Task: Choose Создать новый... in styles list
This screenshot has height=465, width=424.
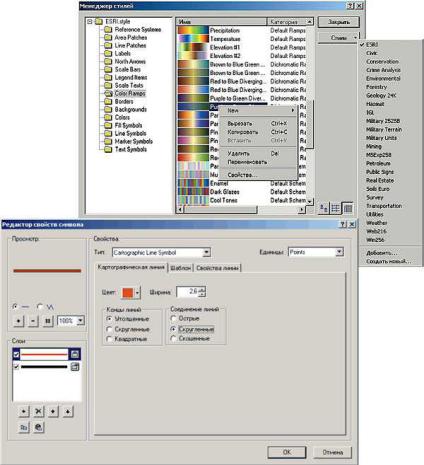Action: [x=388, y=261]
